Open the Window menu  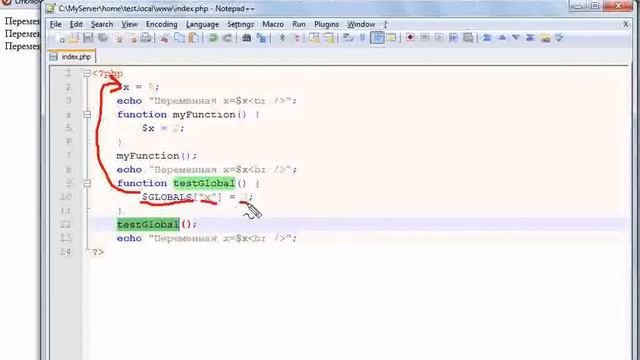pos(361,24)
